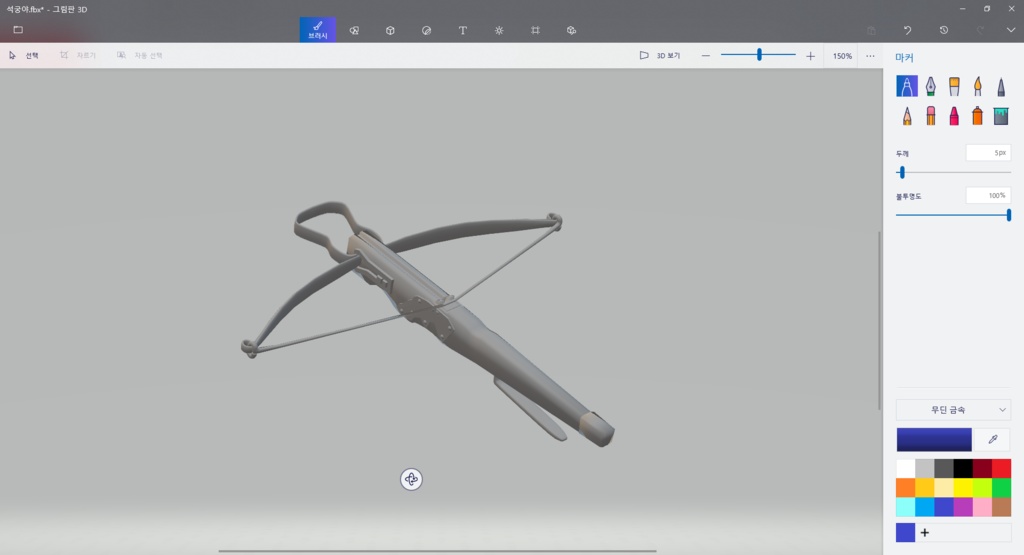Viewport: 1024px width, 555px height.
Task: Open the 무딘 금속 material dropdown
Action: [x=953, y=410]
